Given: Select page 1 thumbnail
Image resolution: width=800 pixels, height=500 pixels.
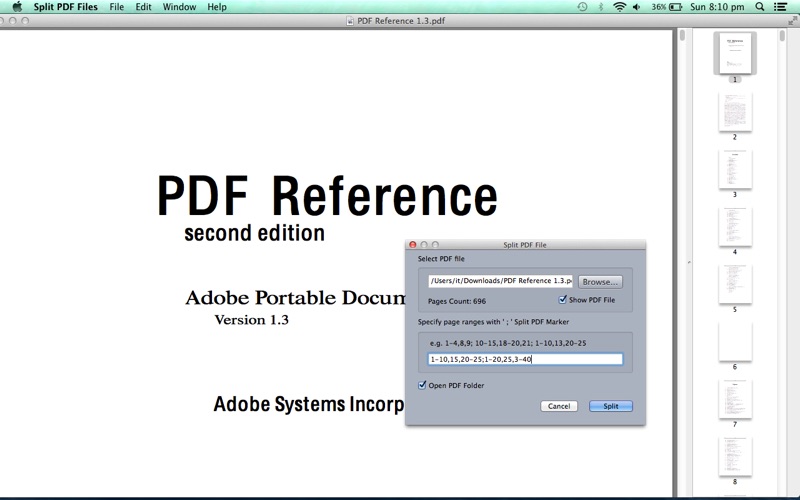Looking at the screenshot, I should point(735,53).
